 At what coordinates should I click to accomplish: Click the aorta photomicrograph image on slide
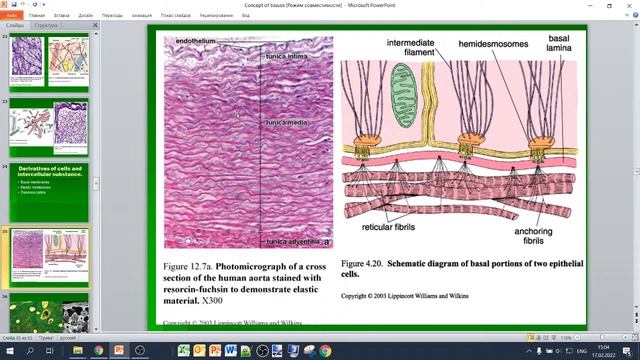[x=249, y=142]
